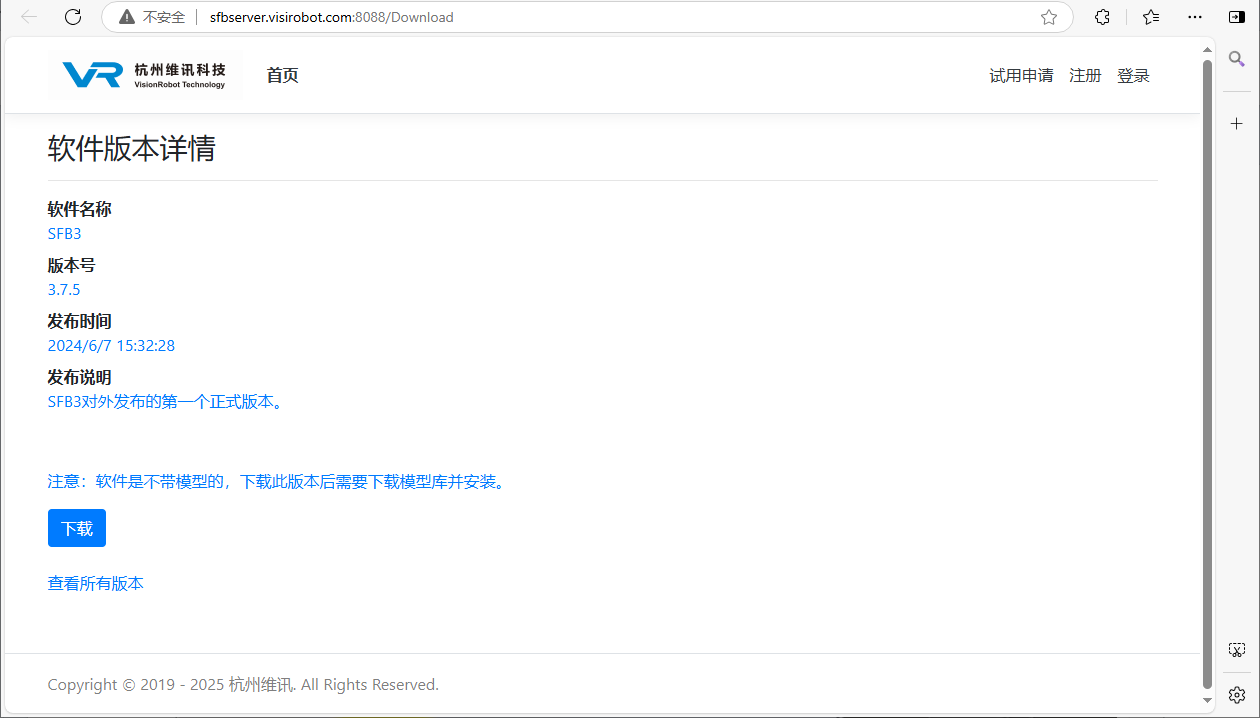Click the release time 2024/6/7 15:32:28
The width and height of the screenshot is (1260, 718).
click(112, 346)
